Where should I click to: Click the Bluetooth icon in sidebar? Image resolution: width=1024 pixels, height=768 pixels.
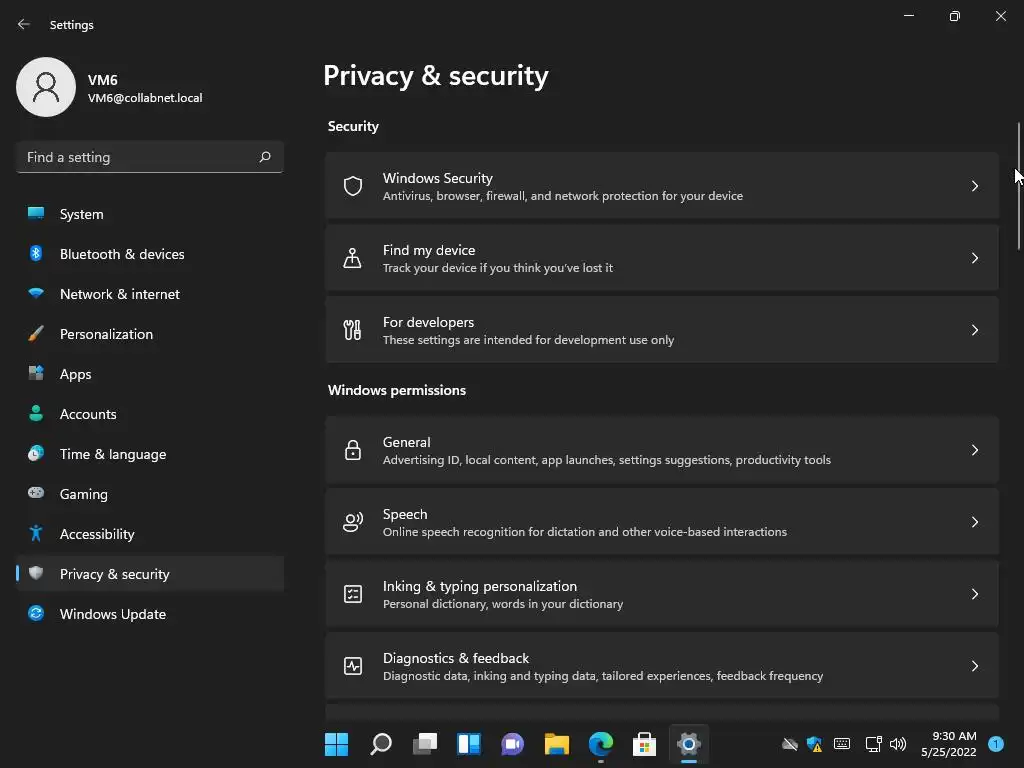pos(36,253)
